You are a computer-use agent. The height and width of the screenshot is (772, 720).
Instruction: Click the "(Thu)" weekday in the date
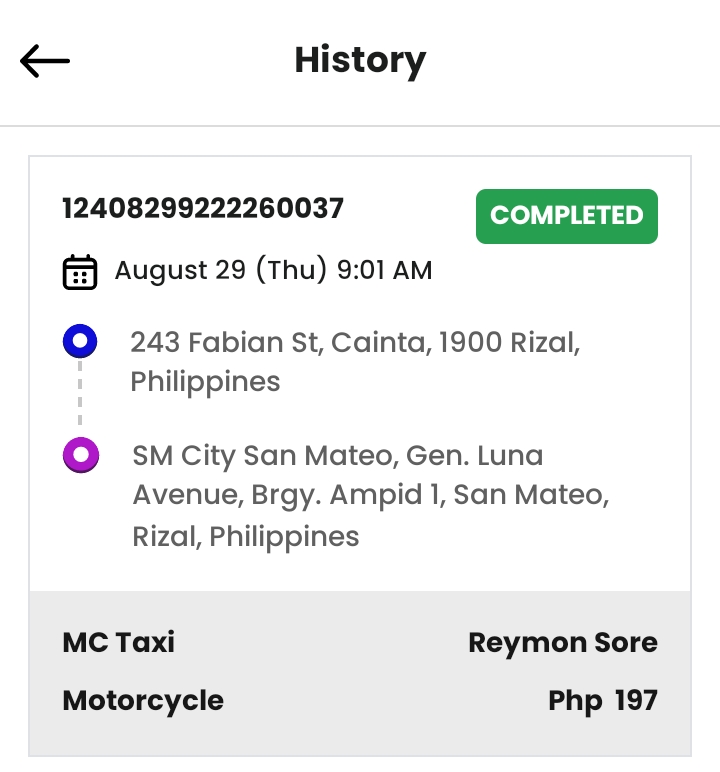[292, 270]
